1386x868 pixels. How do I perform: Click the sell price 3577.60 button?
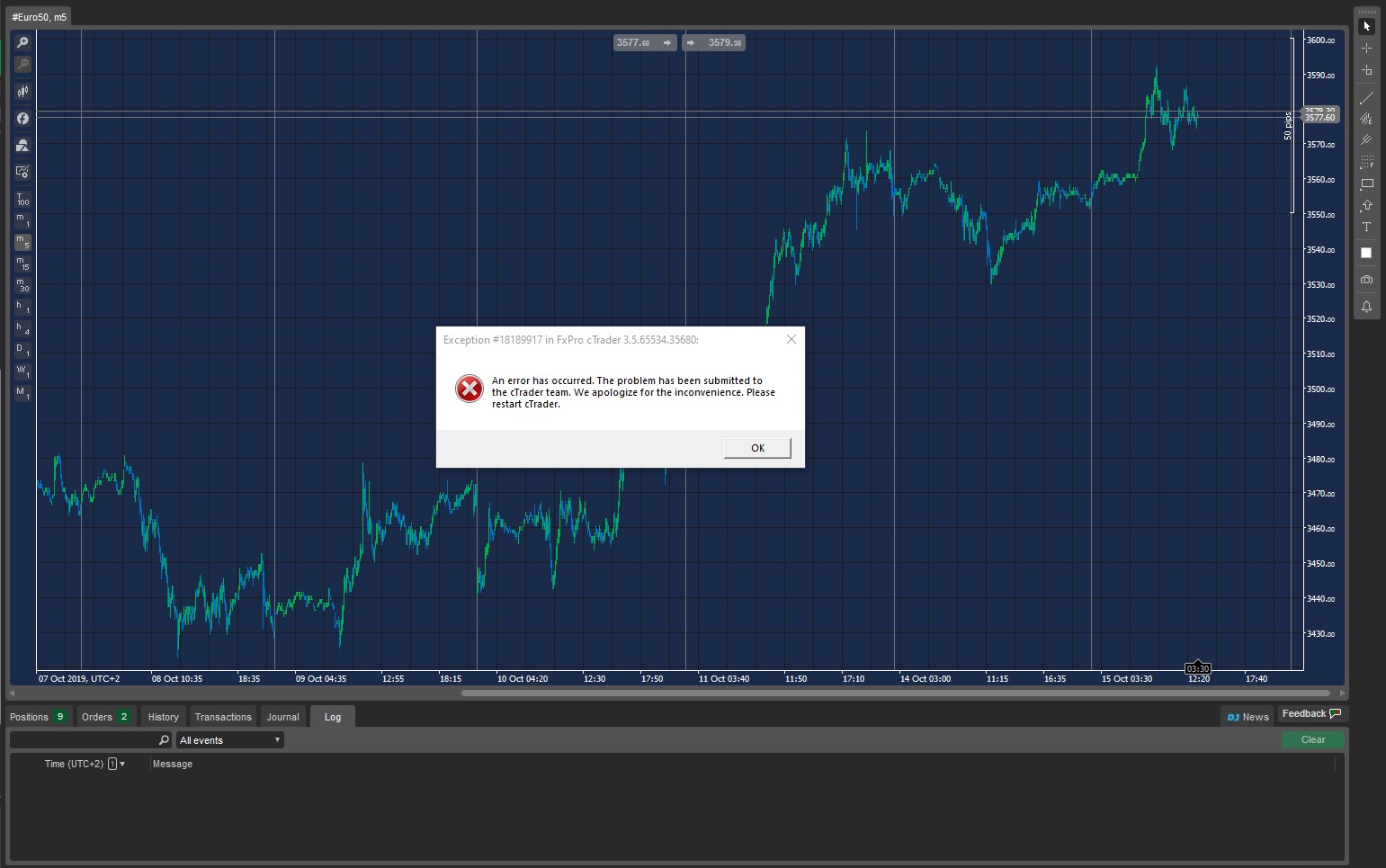point(645,42)
